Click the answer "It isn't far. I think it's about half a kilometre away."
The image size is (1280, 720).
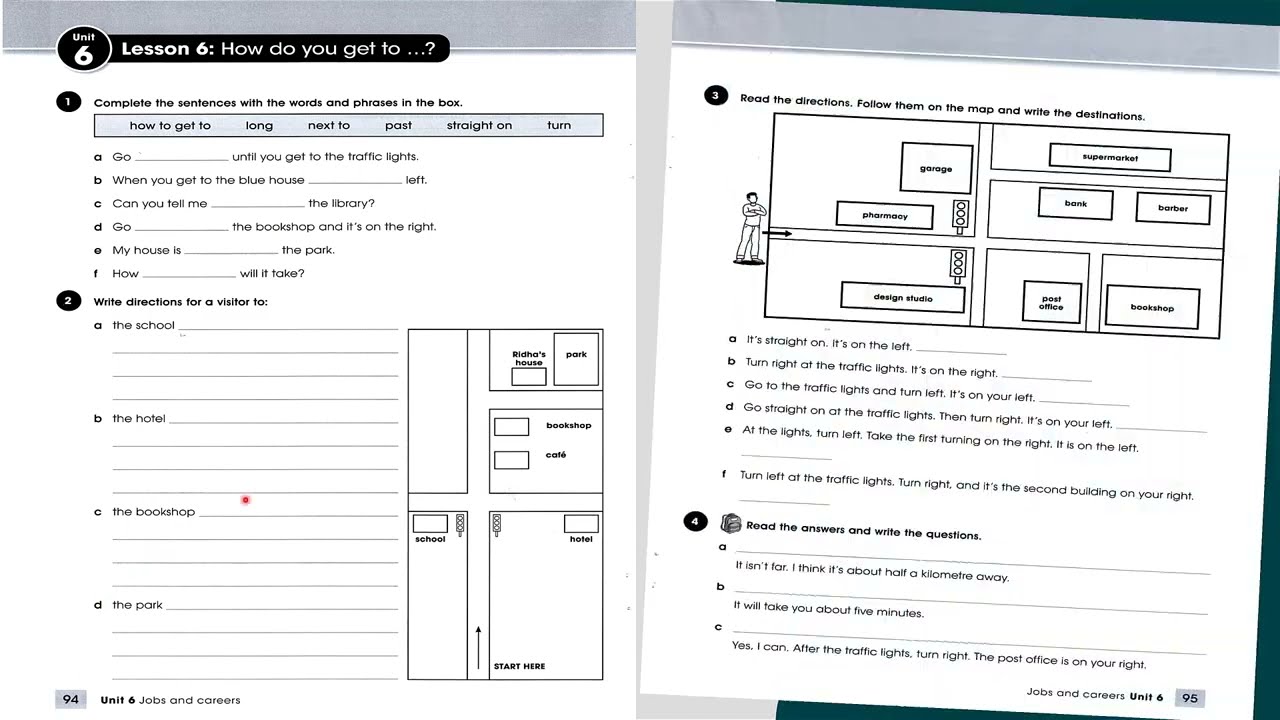pyautogui.click(x=872, y=571)
